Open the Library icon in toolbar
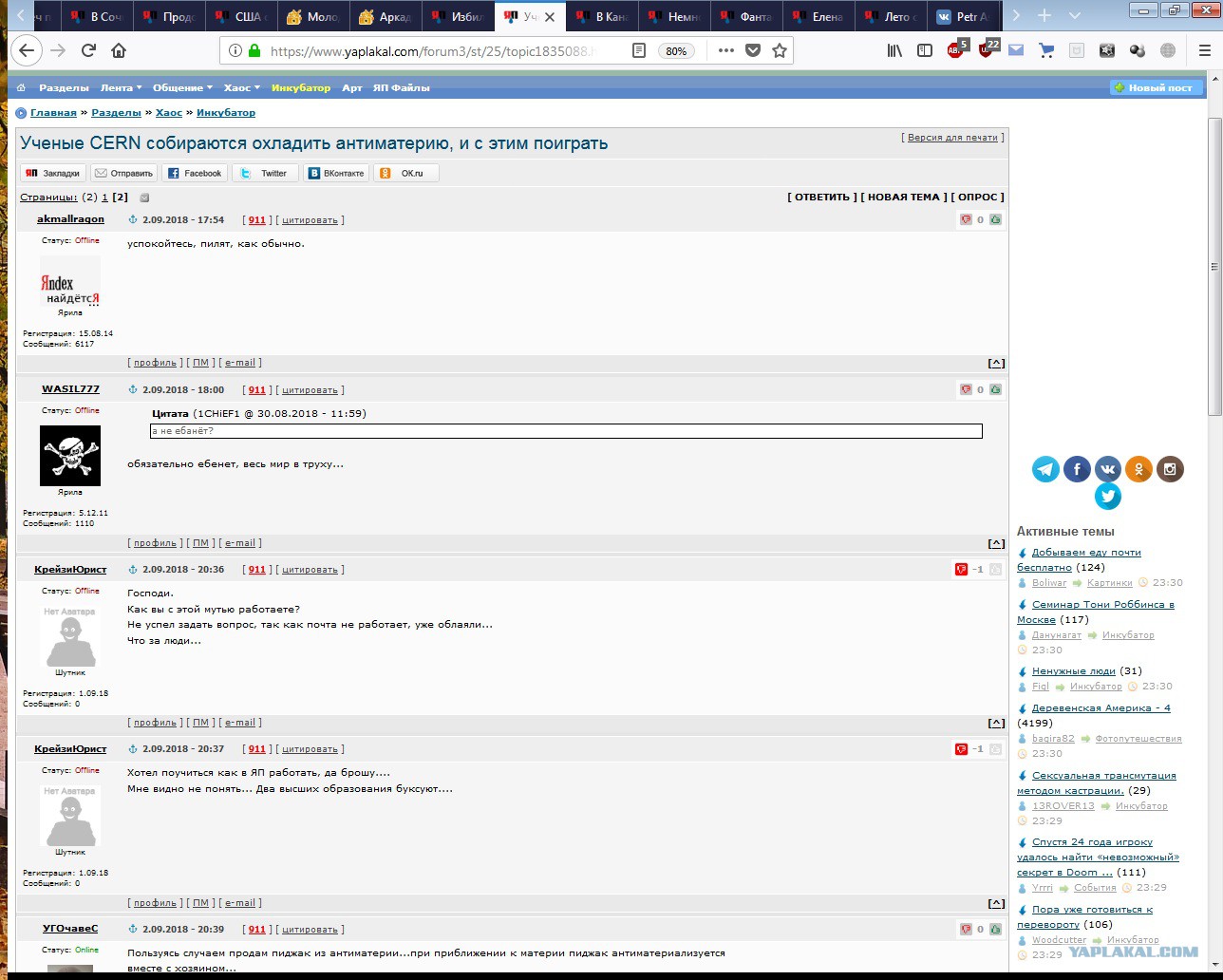This screenshot has width=1223, height=980. coord(894,50)
